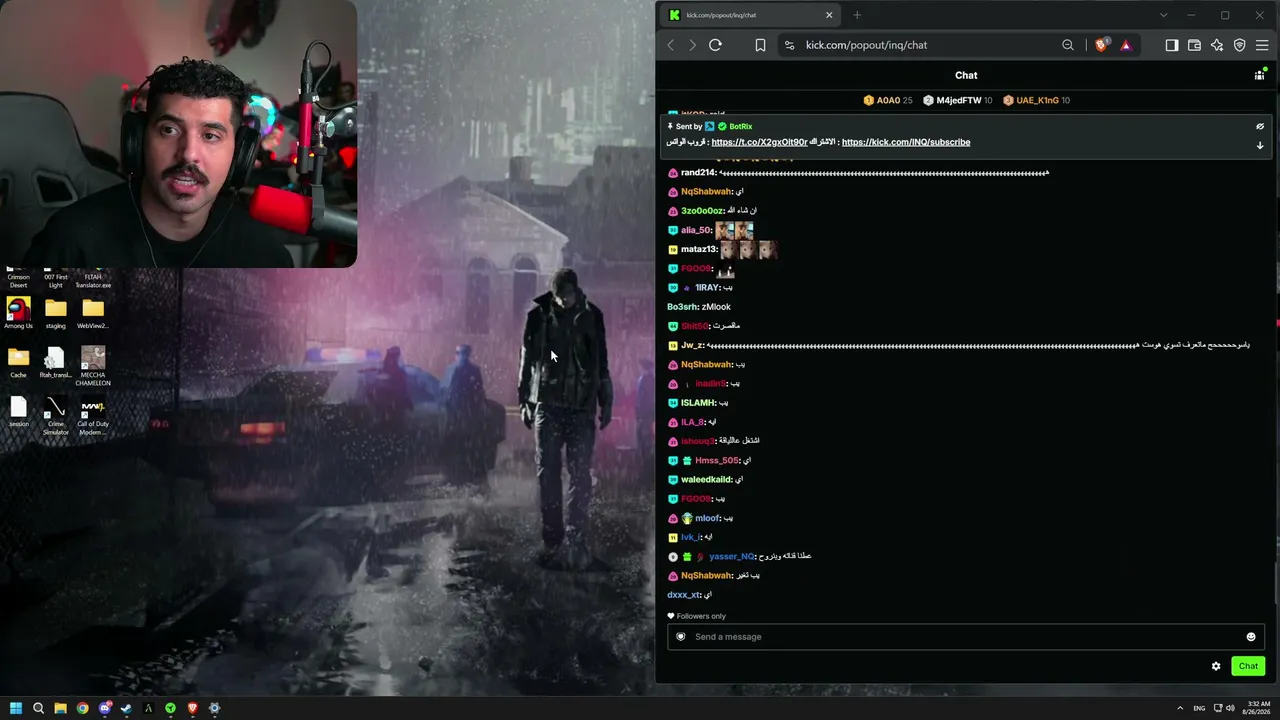This screenshot has height=720, width=1280.
Task: Open a new browser tab
Action: point(857,15)
